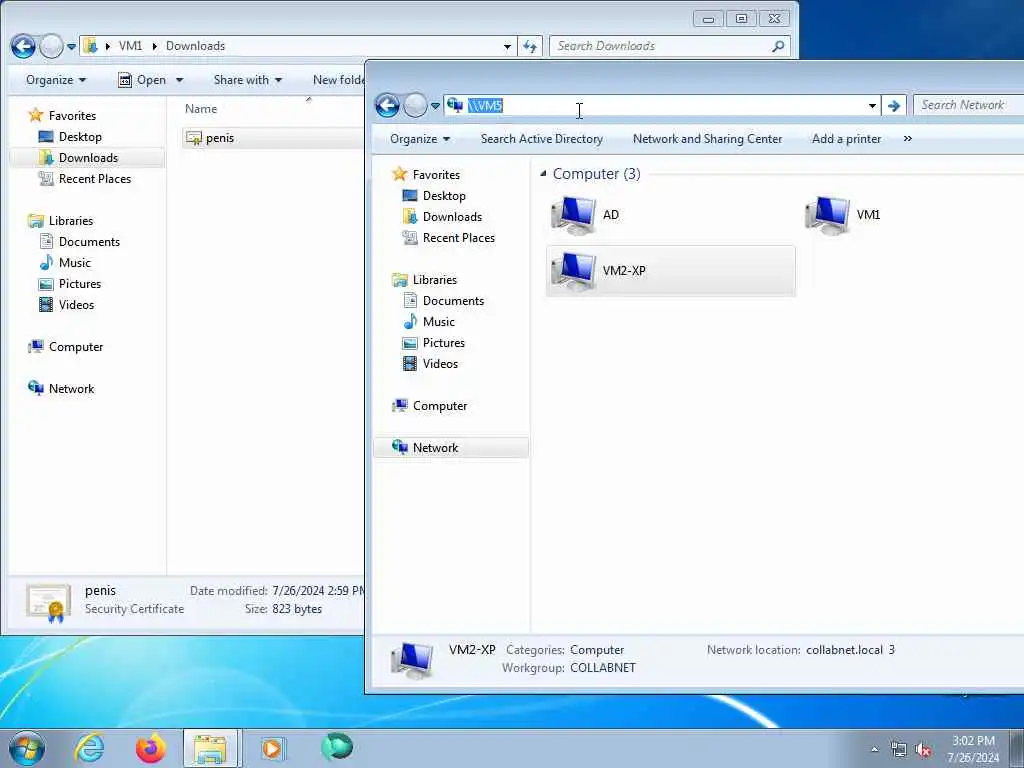Click Search Active Directory
The height and width of the screenshot is (768, 1024).
click(541, 139)
